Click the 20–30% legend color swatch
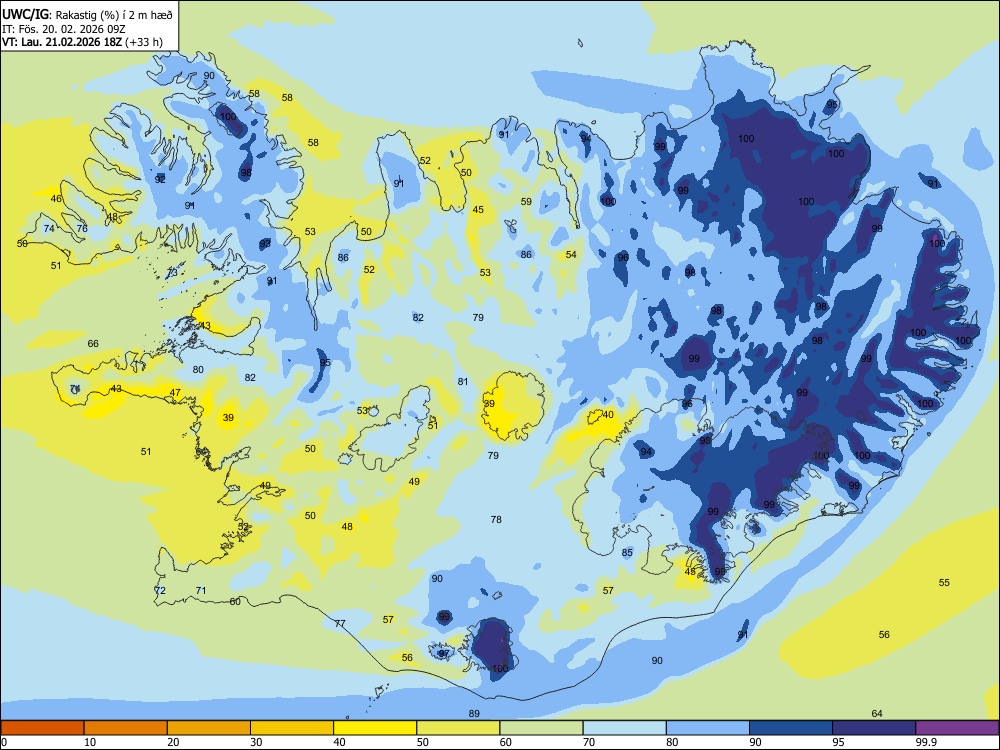This screenshot has width=1000, height=750. tap(209, 728)
